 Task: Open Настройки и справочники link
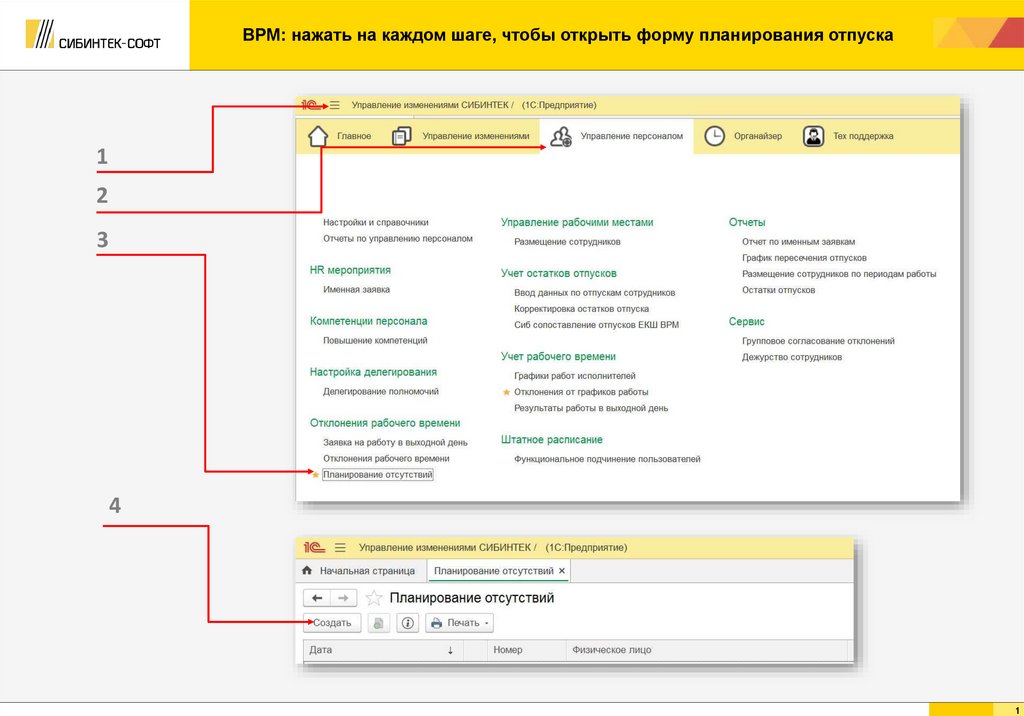tap(376, 222)
